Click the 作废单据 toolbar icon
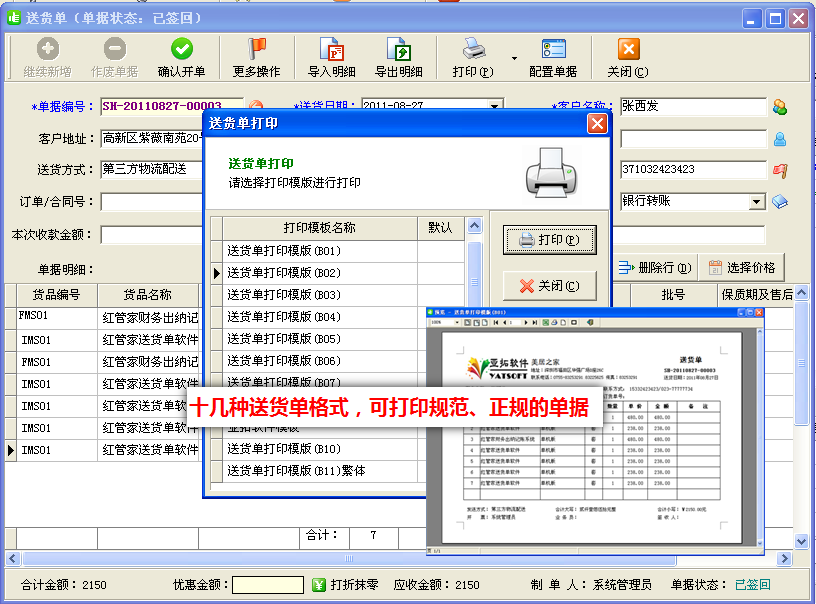816x604 pixels. 114,49
